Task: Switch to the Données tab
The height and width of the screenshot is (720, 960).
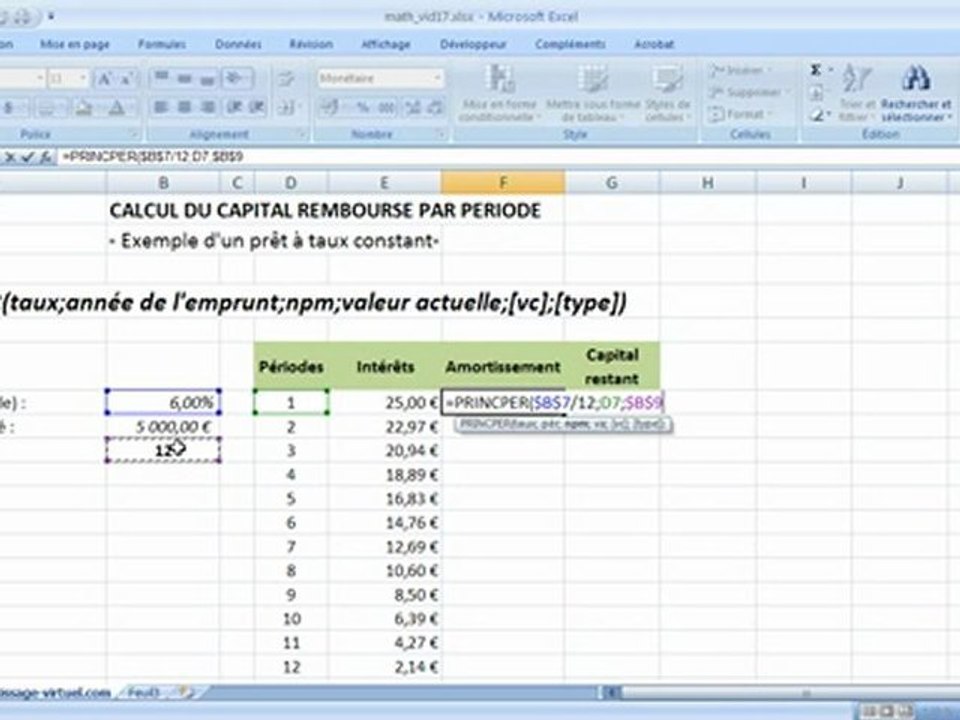Action: pyautogui.click(x=238, y=44)
